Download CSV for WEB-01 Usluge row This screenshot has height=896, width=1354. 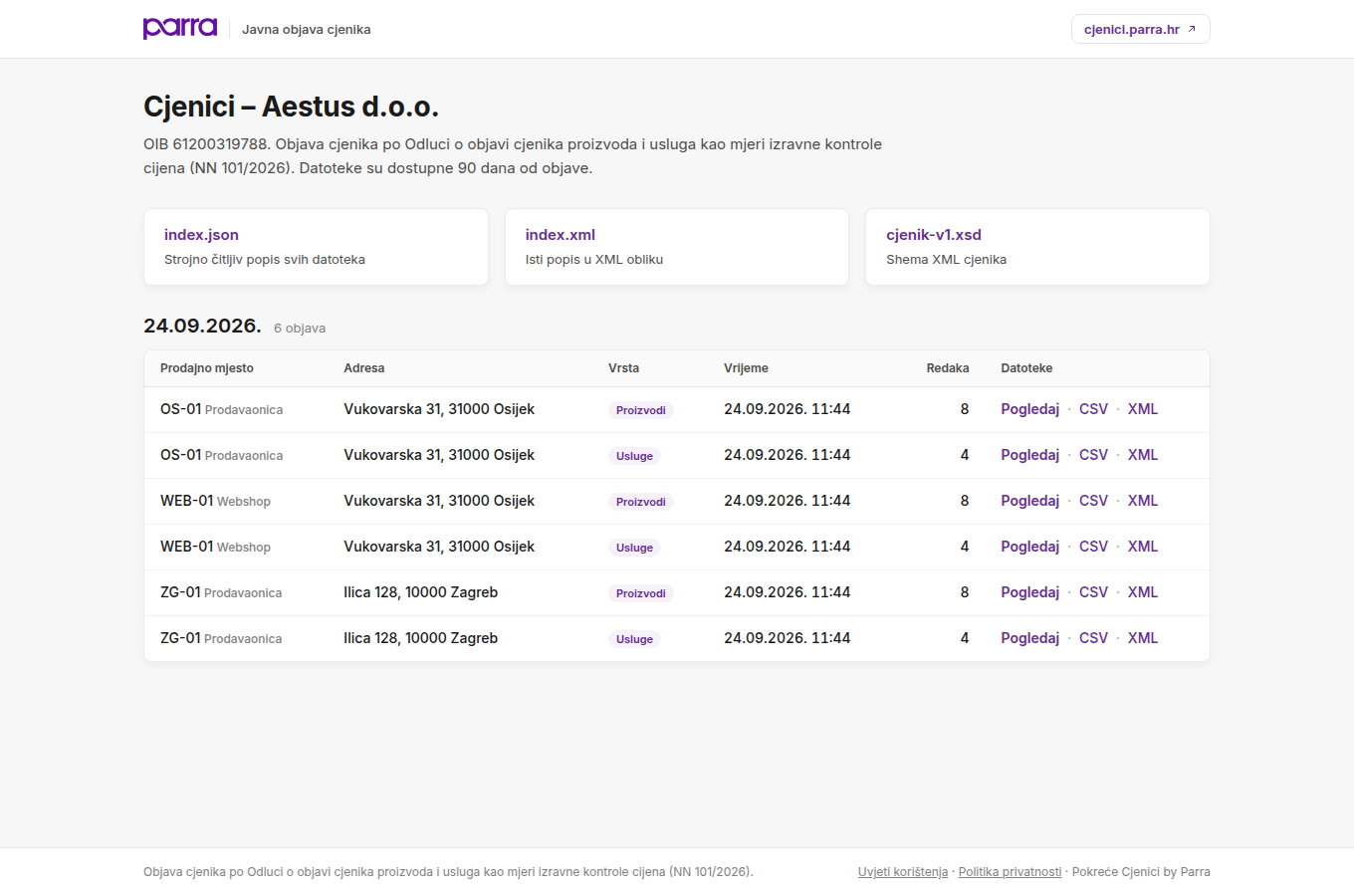pyautogui.click(x=1093, y=547)
